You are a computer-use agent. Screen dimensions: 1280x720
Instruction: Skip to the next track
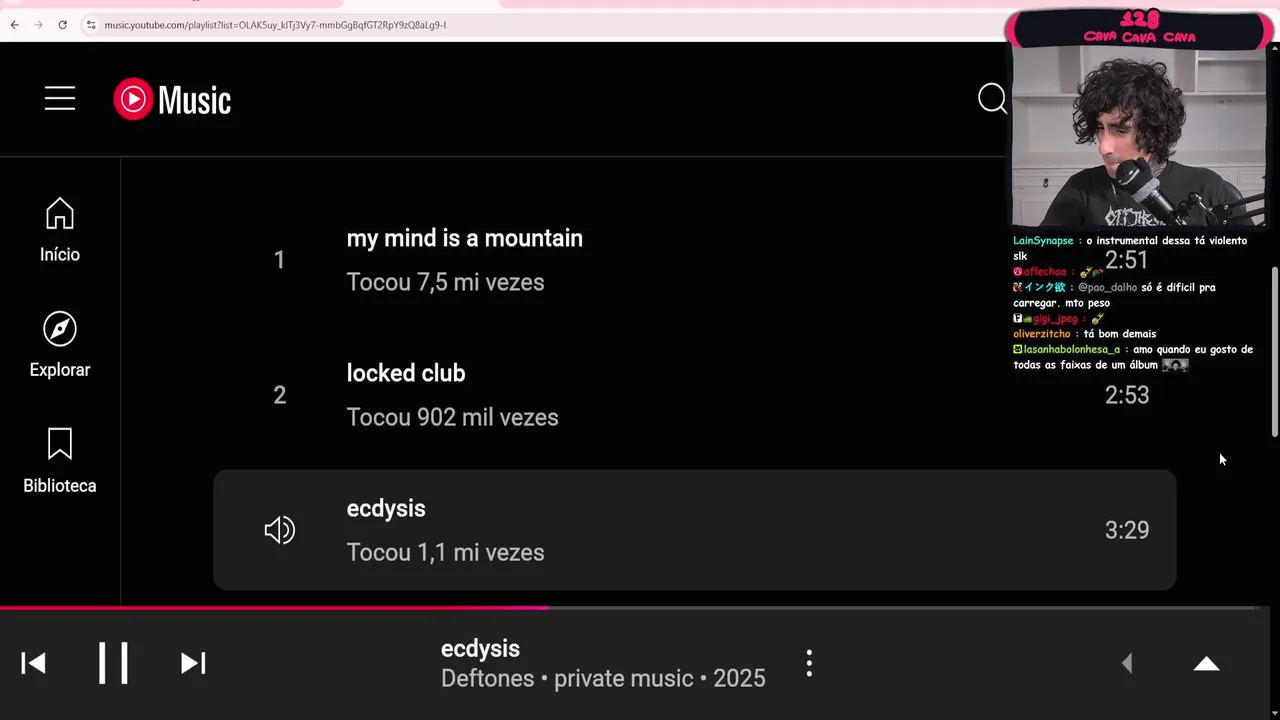[x=193, y=663]
